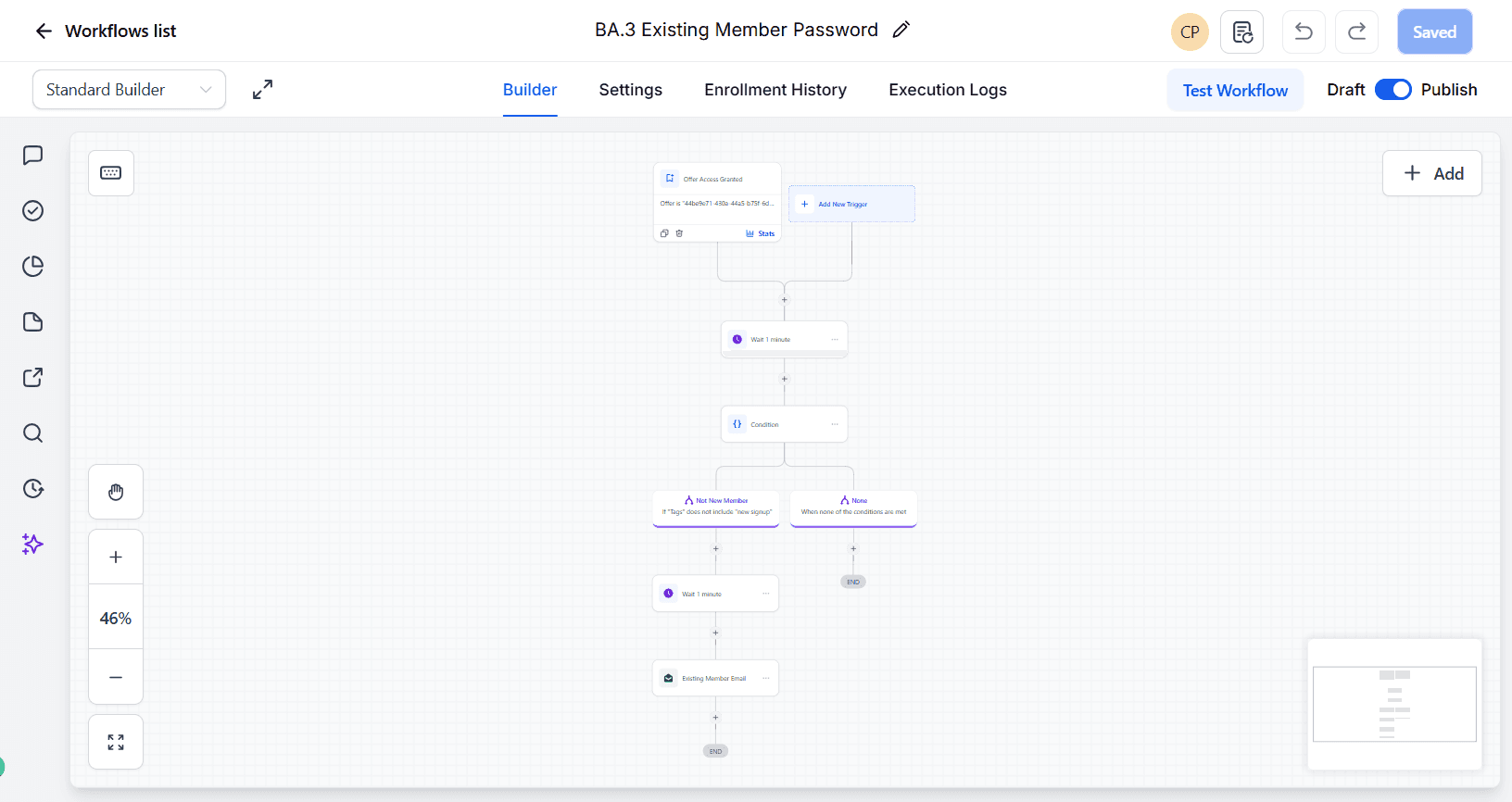Open Enrollment History tab

tap(775, 90)
